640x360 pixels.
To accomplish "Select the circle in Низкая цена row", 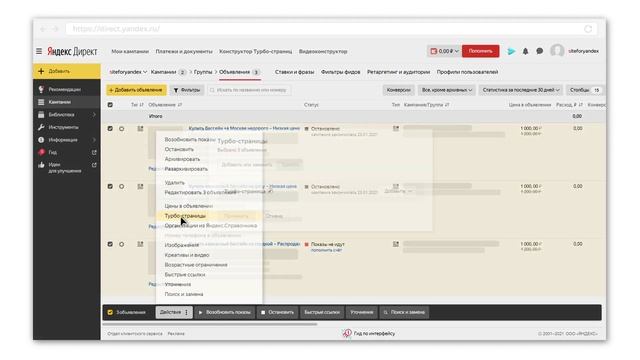I will coord(122,186).
